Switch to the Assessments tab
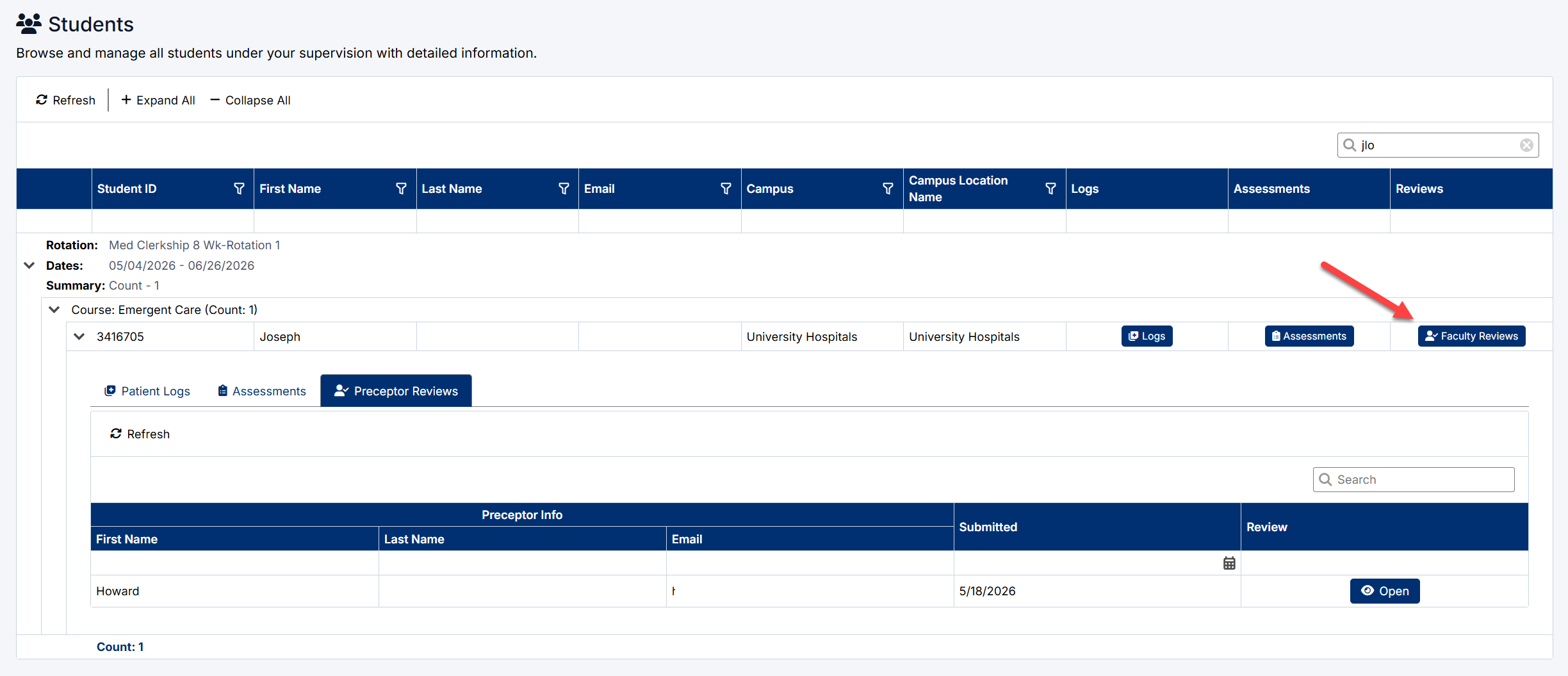This screenshot has width=1568, height=676. pos(262,391)
